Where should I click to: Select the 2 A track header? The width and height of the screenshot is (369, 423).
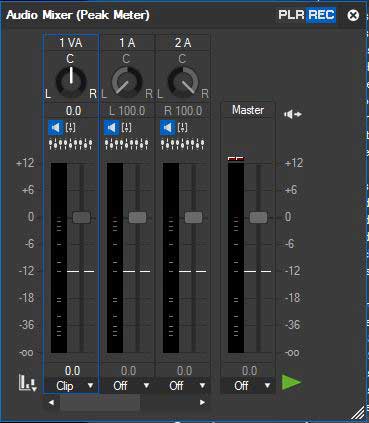coord(183,43)
